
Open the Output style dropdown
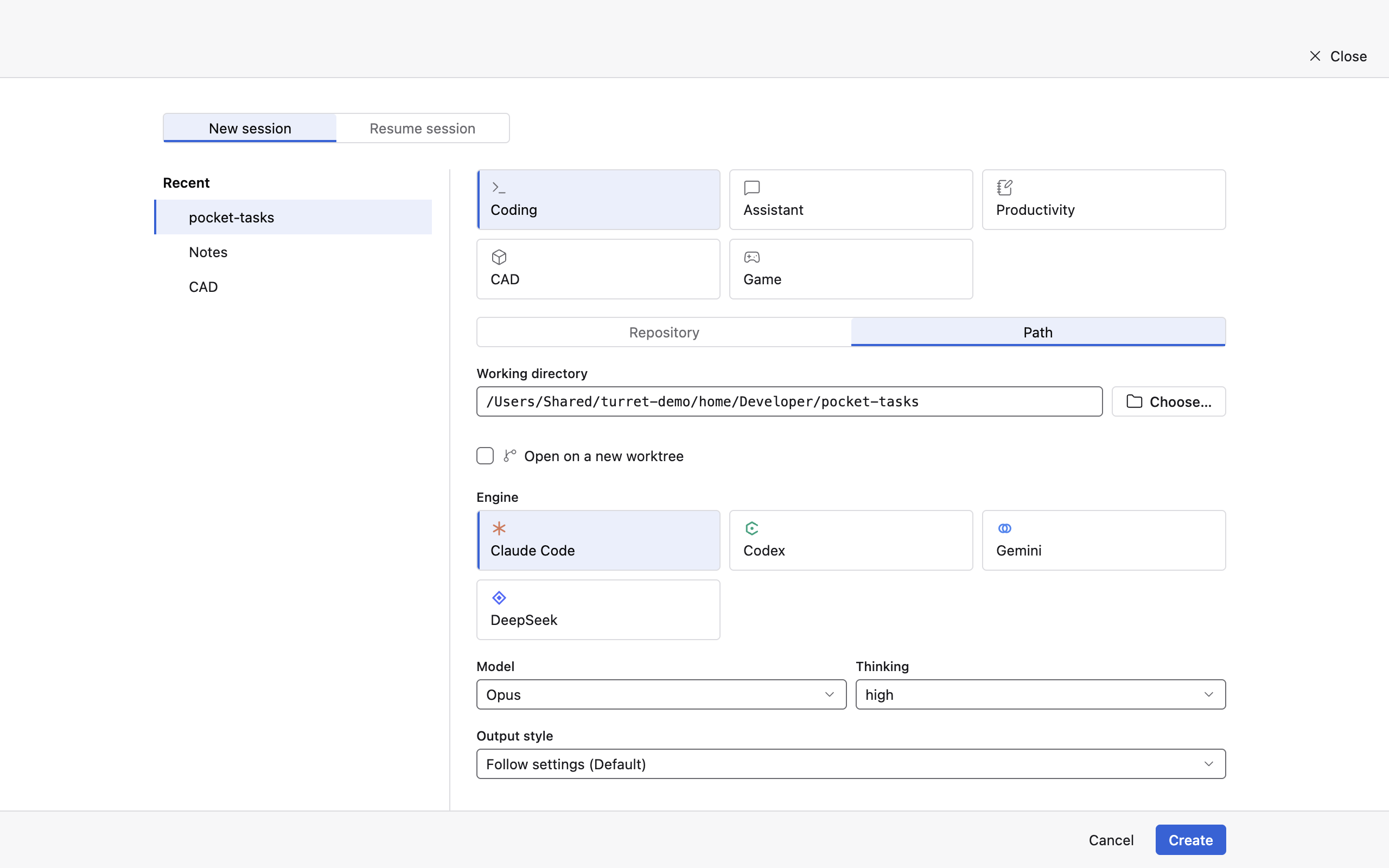(x=851, y=764)
